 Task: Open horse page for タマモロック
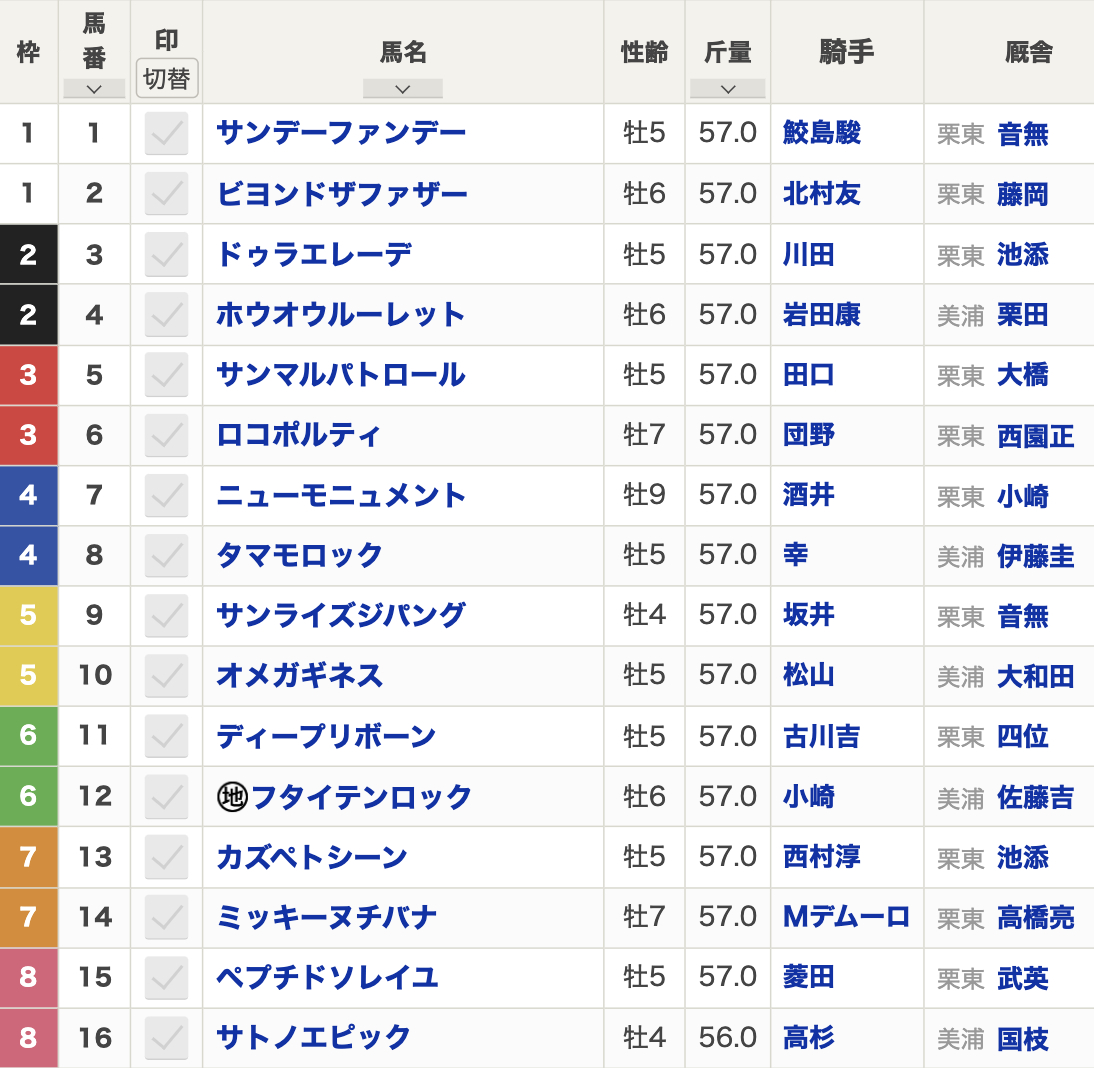pos(299,555)
